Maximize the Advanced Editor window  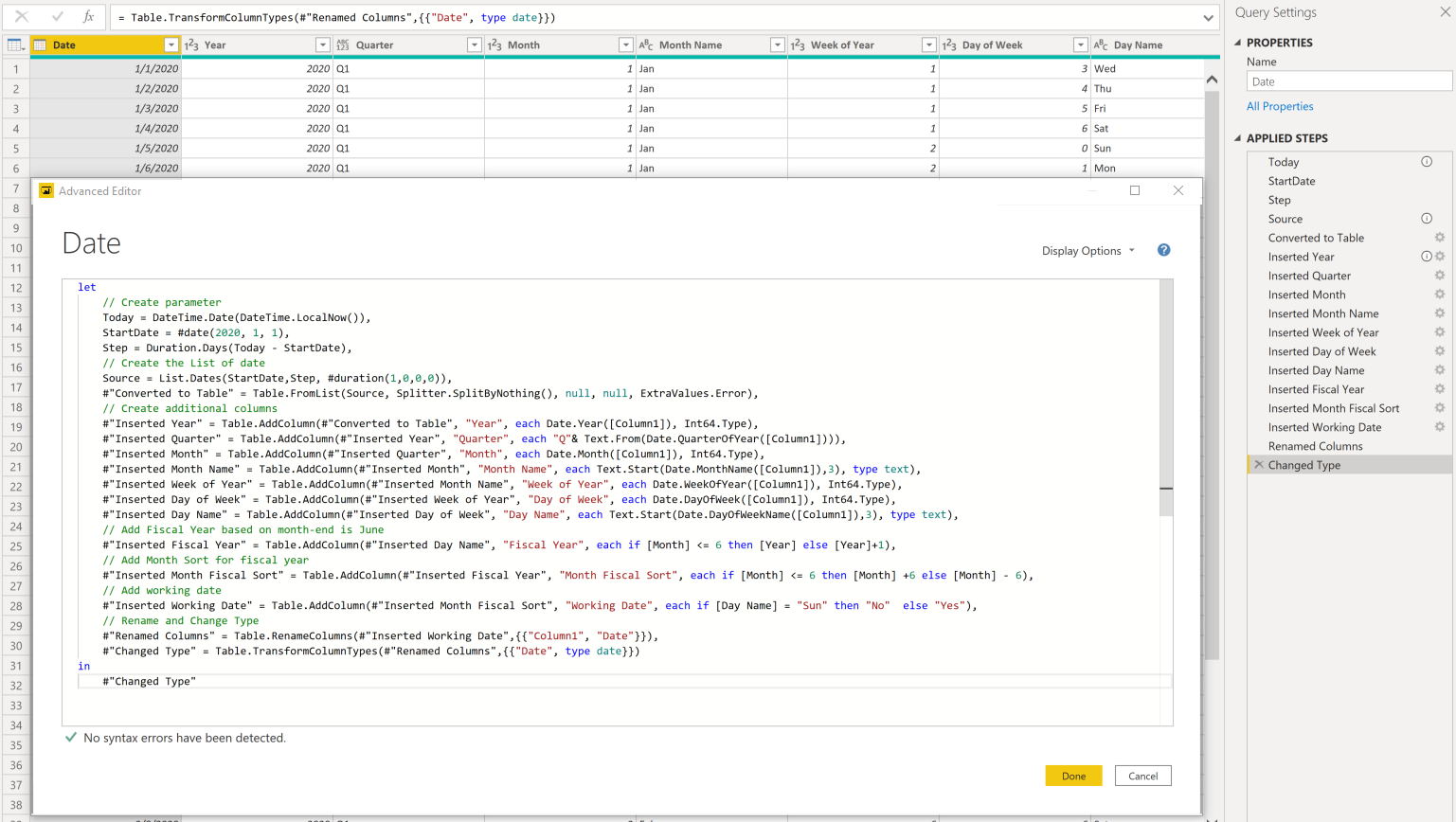(x=1135, y=190)
